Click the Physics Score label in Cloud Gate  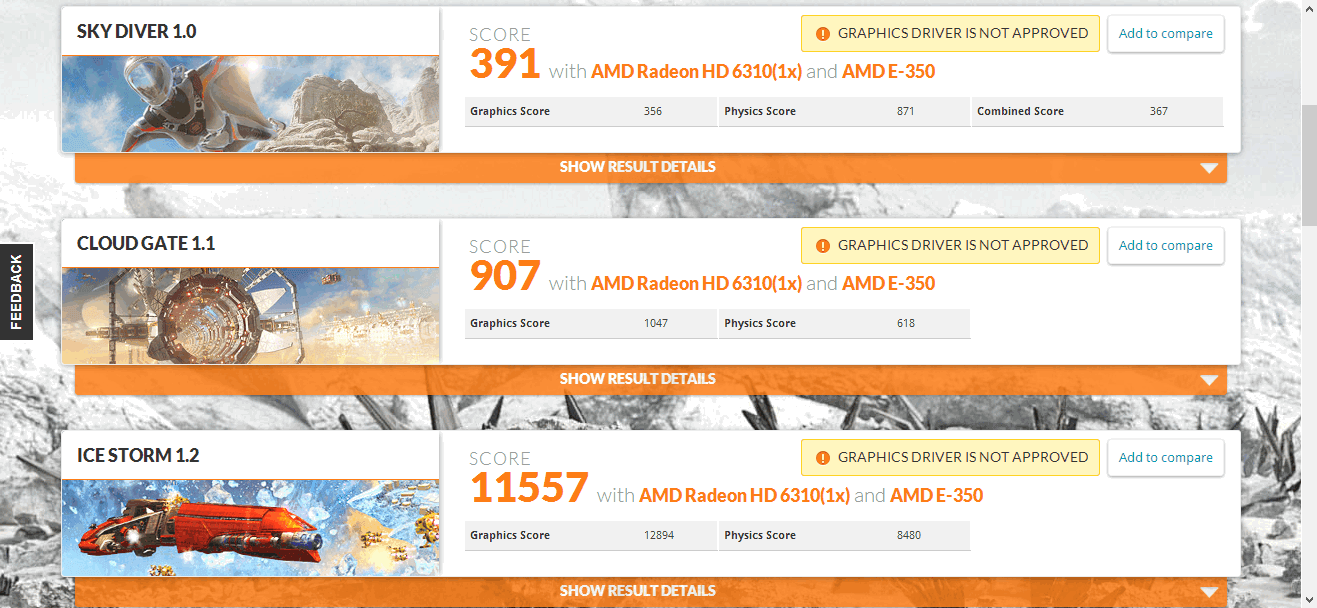760,324
